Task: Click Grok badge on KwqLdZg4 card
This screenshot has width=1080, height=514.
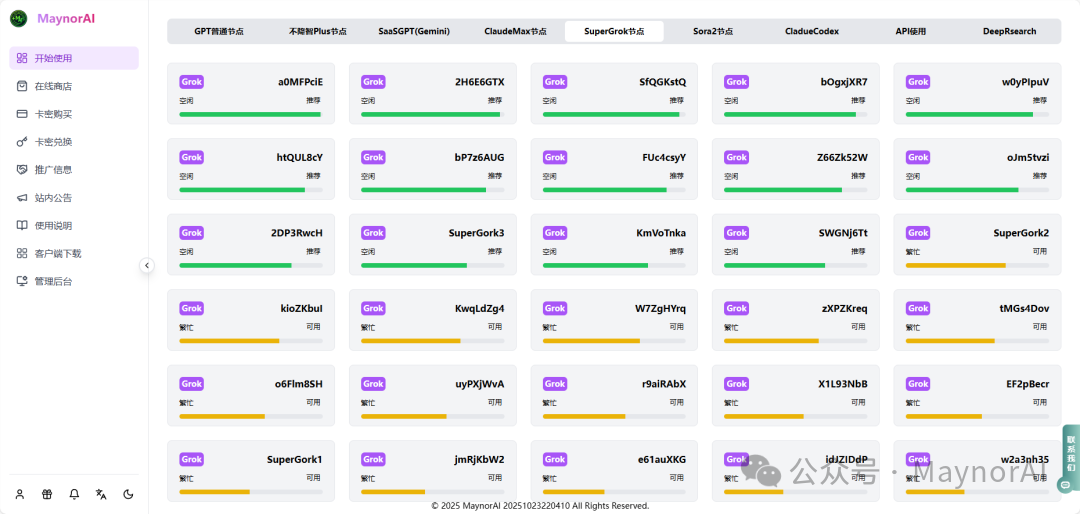Action: click(x=373, y=309)
